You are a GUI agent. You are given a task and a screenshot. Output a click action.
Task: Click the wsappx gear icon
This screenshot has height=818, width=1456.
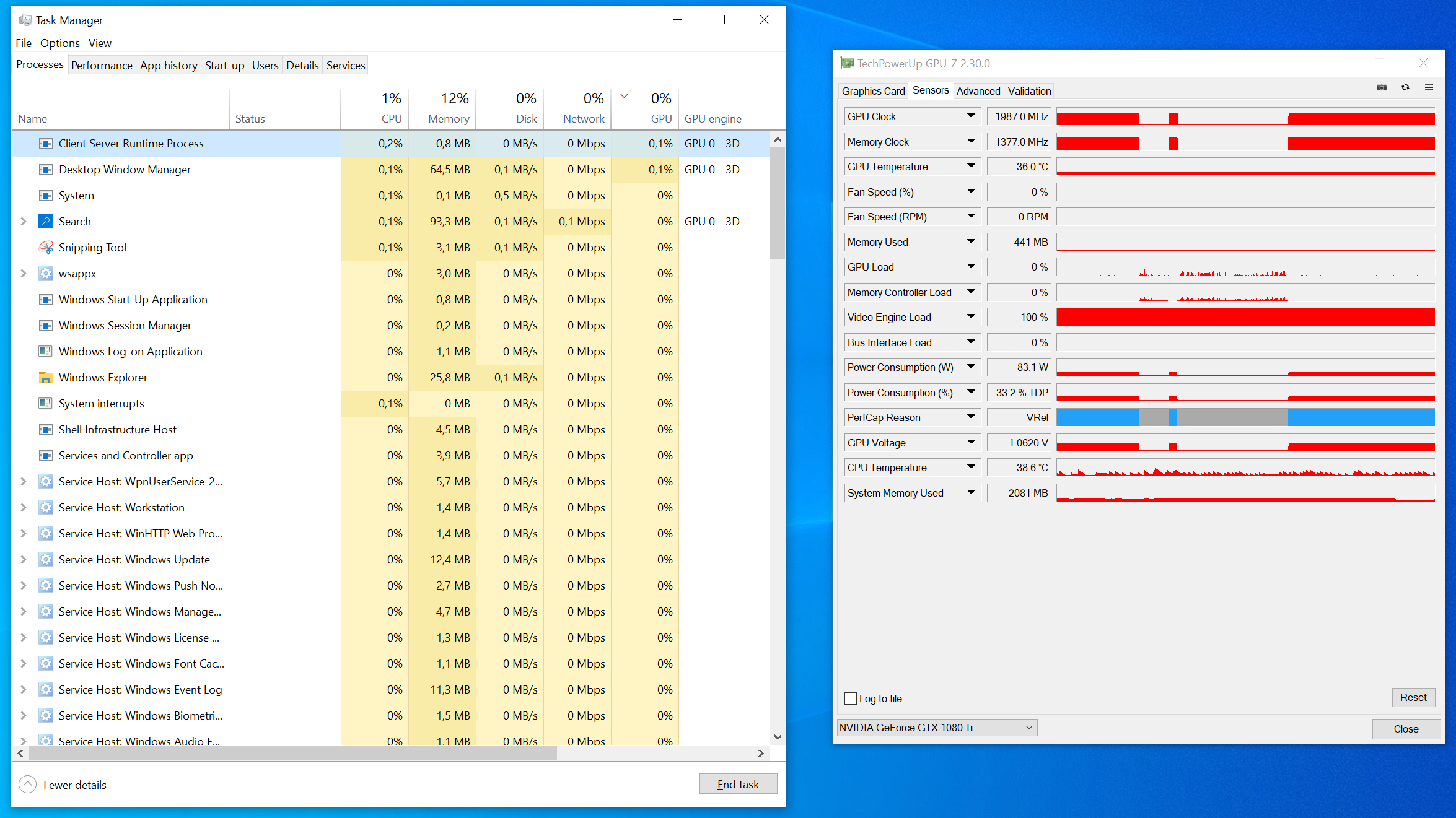(46, 274)
